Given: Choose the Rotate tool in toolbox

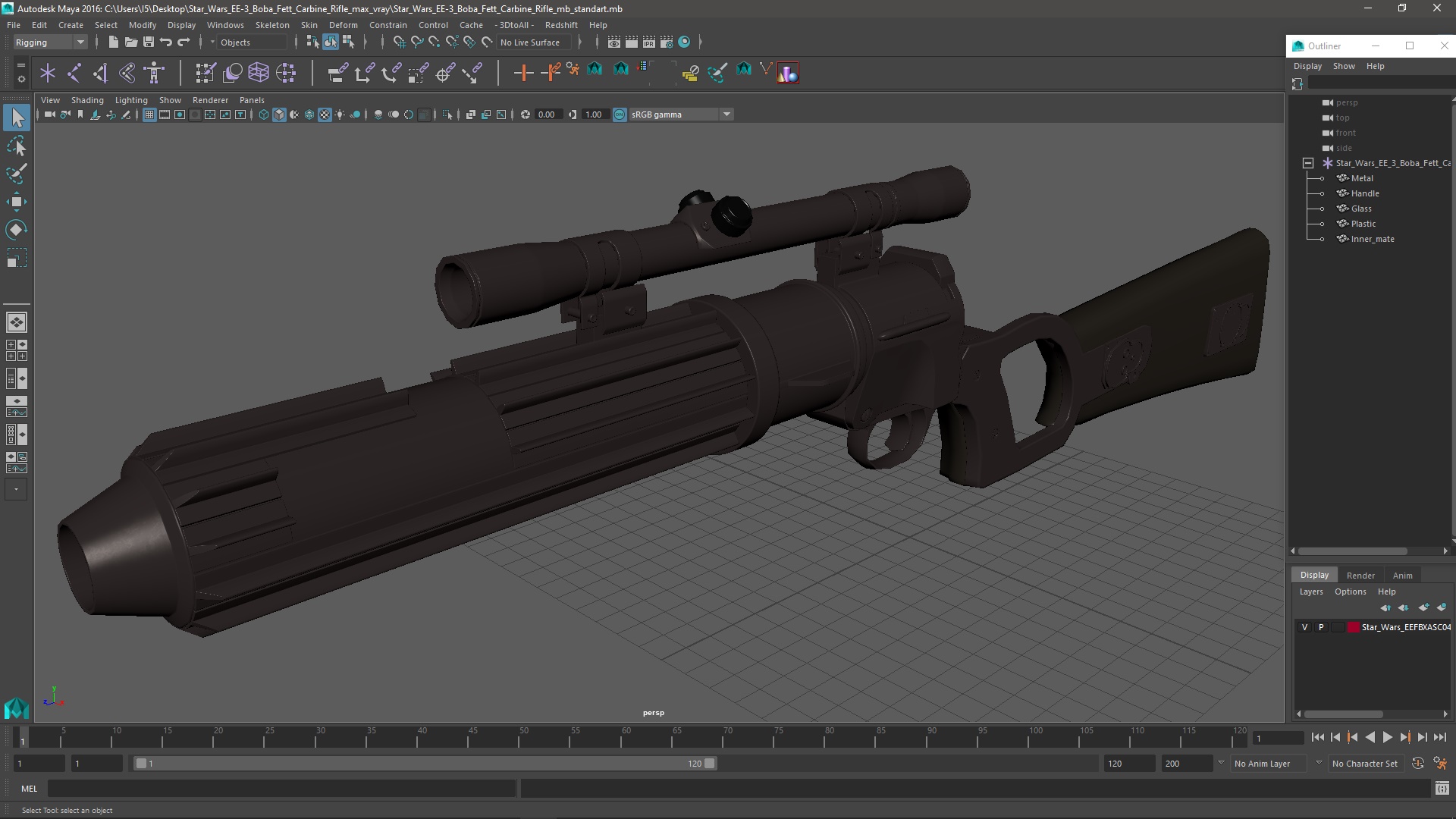Looking at the screenshot, I should 17,230.
